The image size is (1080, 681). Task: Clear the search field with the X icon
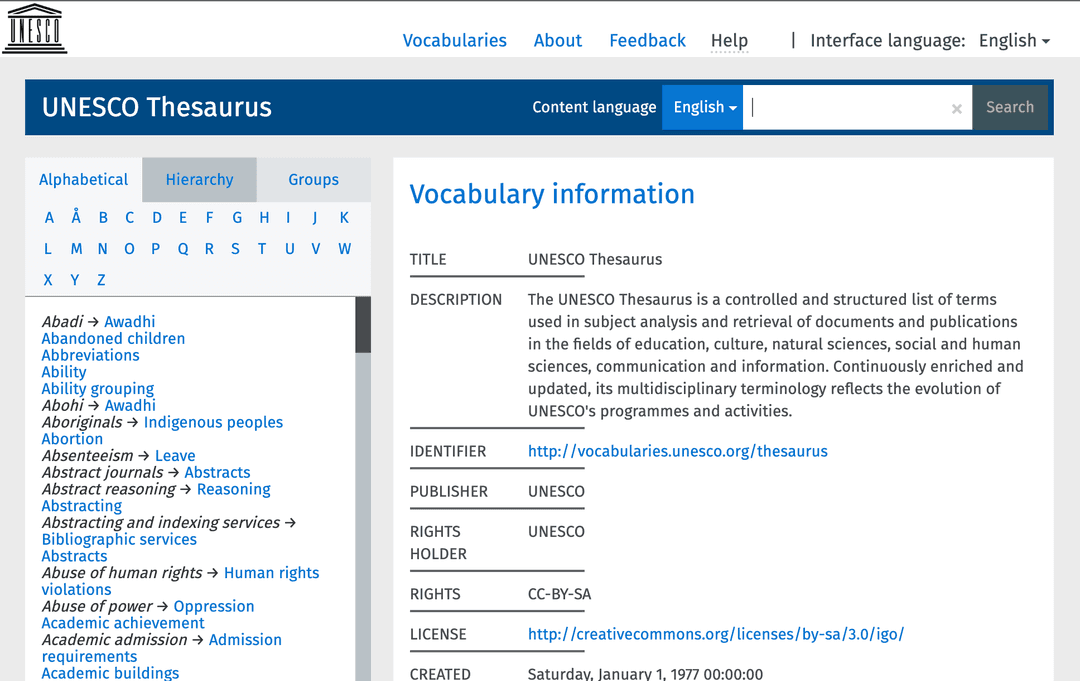pos(957,108)
